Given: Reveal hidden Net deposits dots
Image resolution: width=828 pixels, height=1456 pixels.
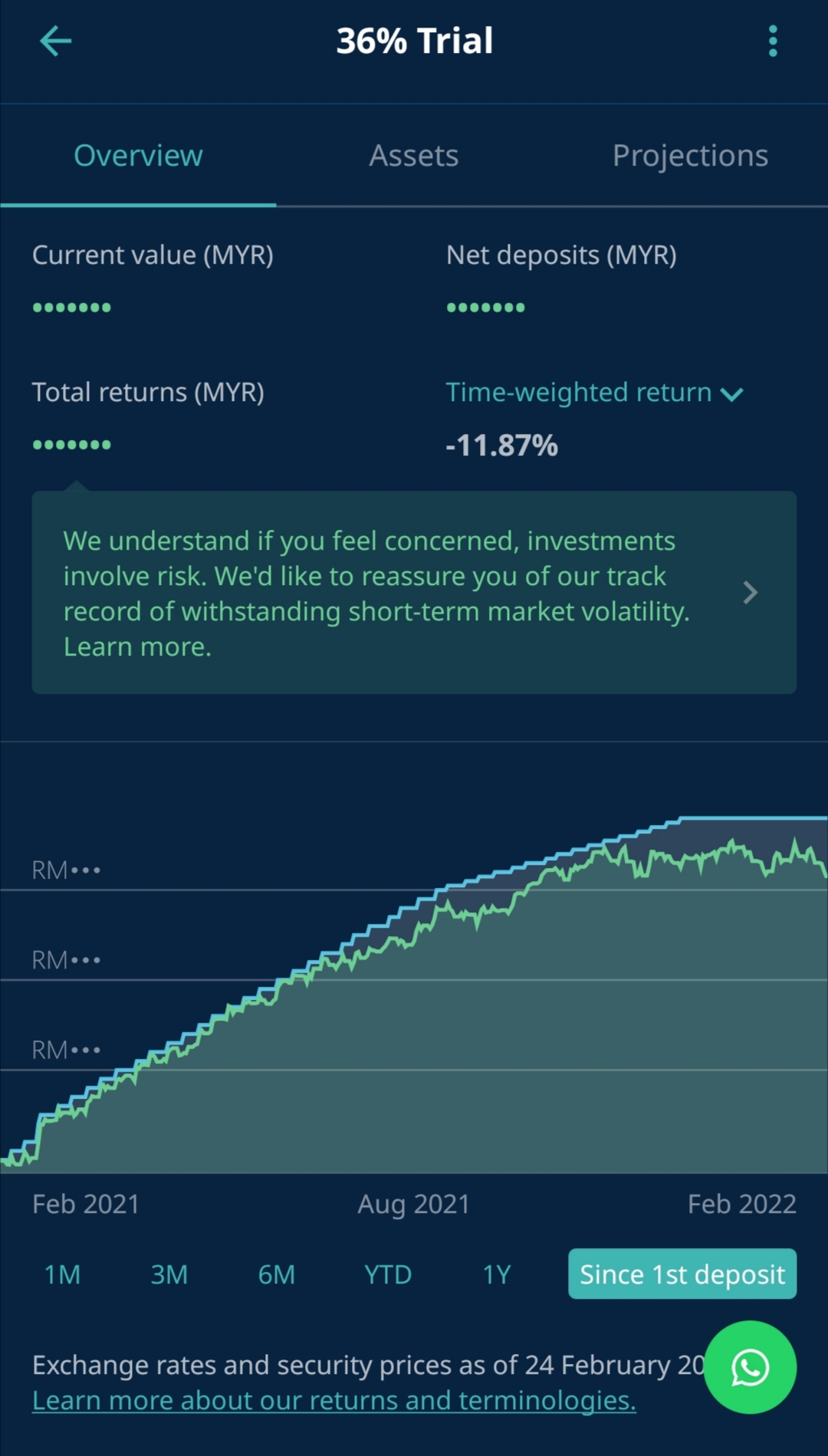Looking at the screenshot, I should click(486, 307).
